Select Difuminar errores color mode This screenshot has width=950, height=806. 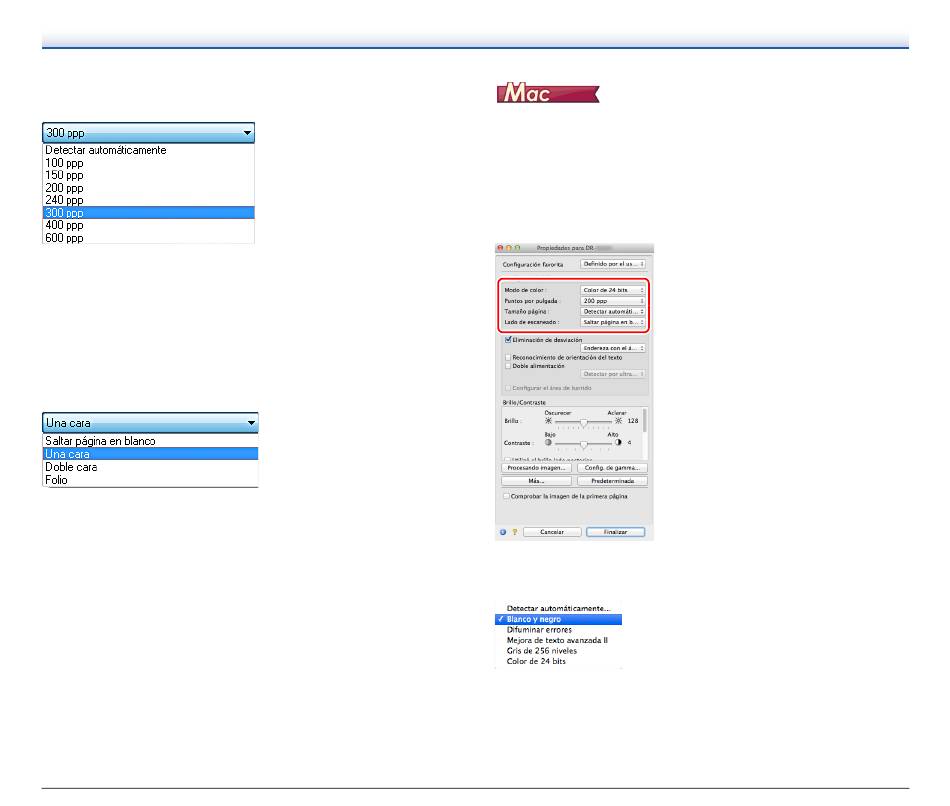pos(559,630)
